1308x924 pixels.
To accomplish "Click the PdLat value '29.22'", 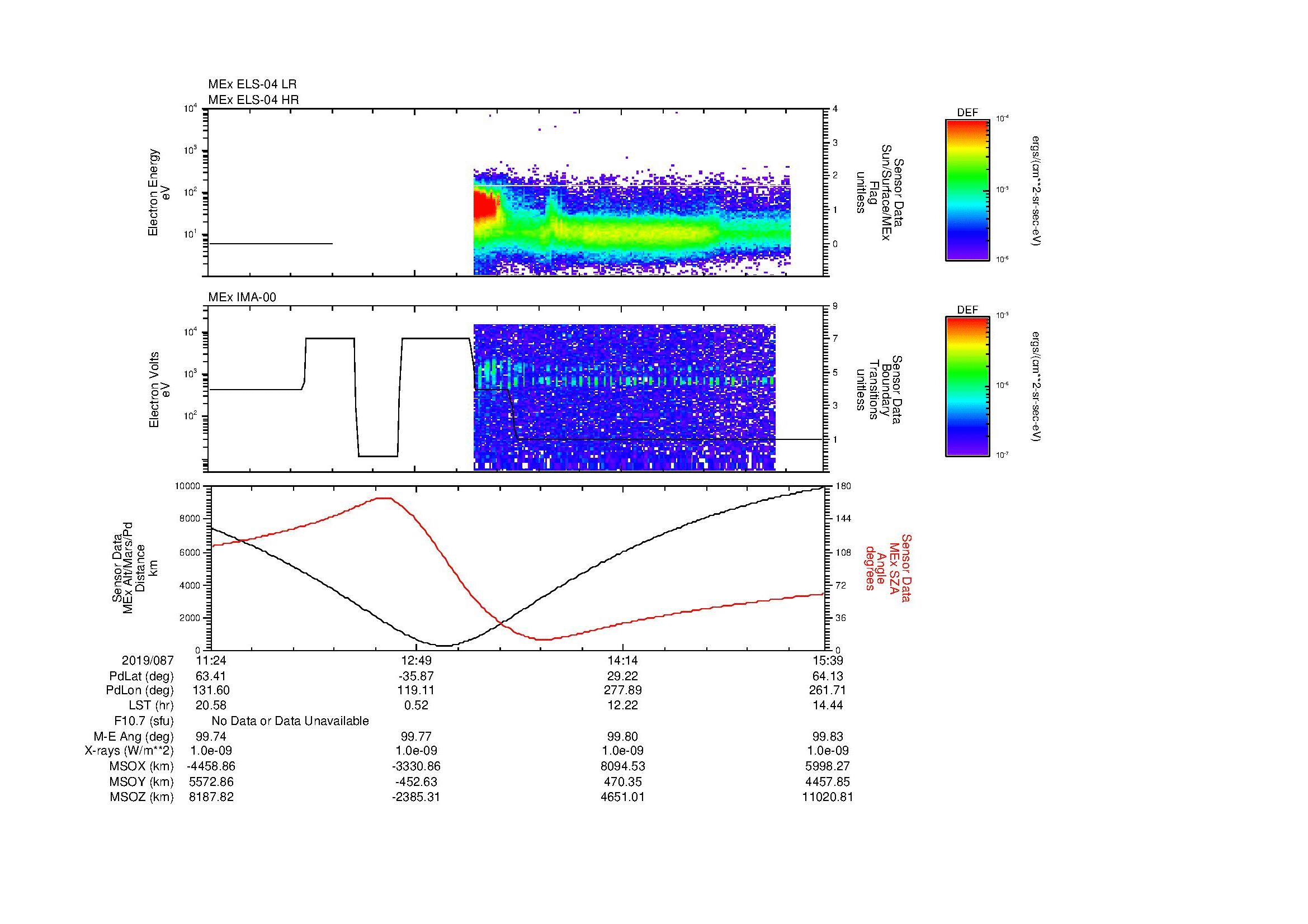I will 623,676.
